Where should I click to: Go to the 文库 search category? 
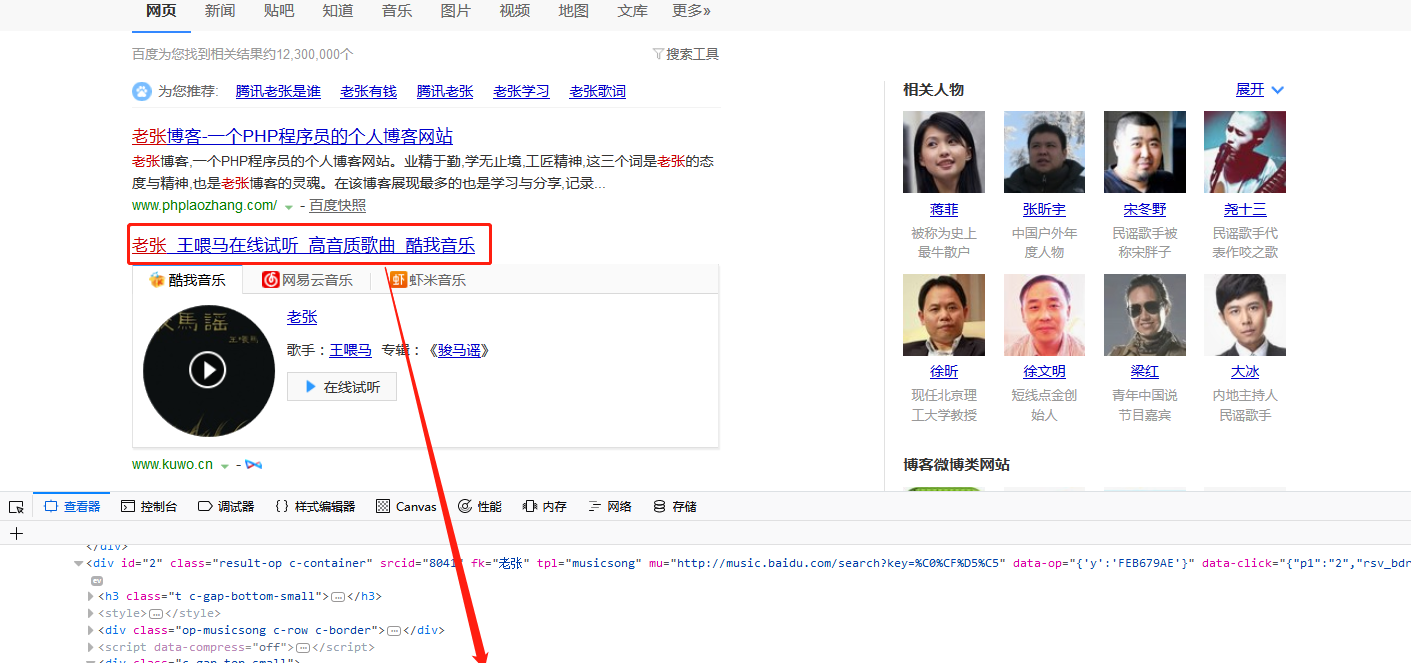coord(632,11)
